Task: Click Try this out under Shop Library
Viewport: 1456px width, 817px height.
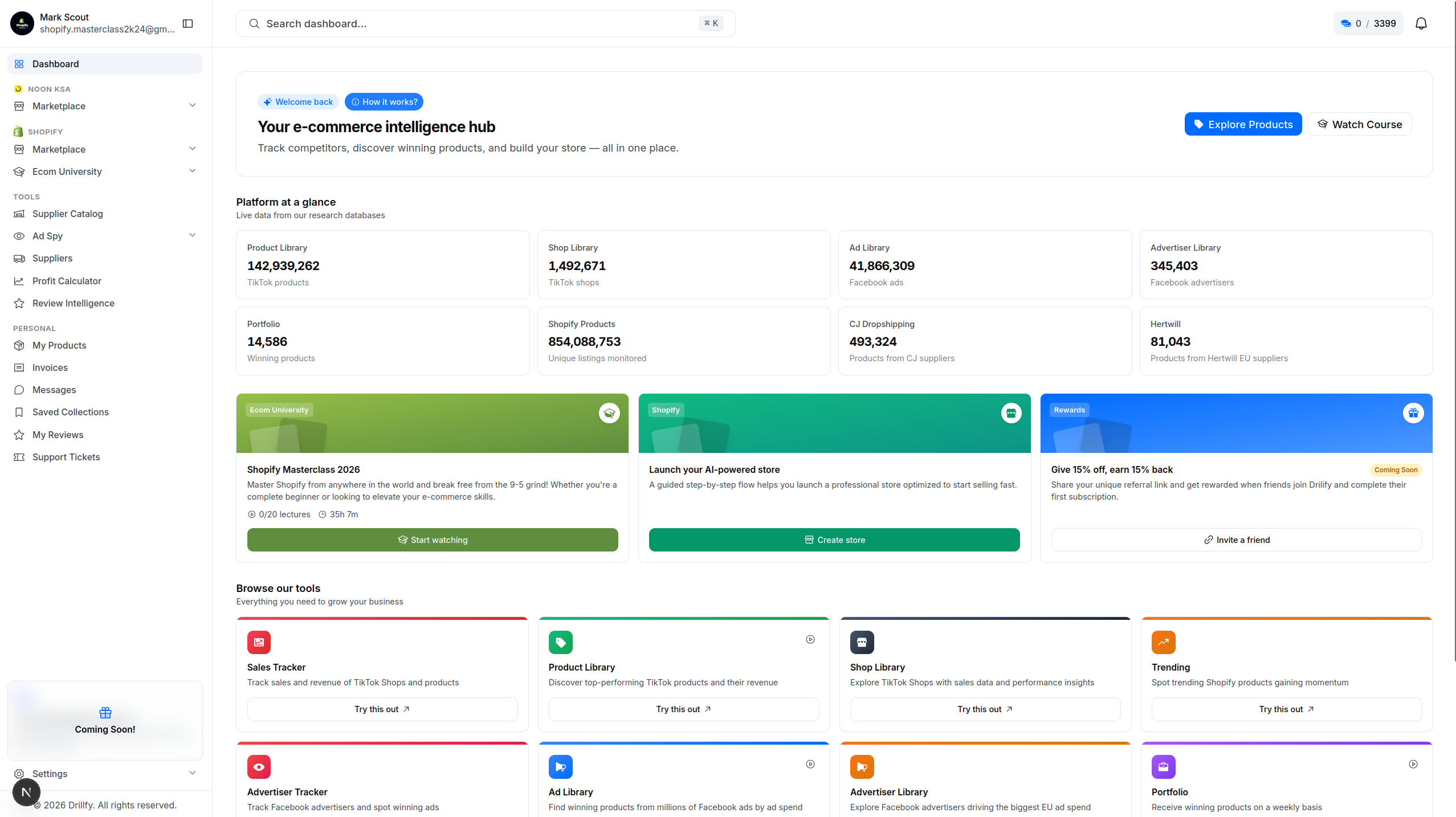Action: [985, 709]
